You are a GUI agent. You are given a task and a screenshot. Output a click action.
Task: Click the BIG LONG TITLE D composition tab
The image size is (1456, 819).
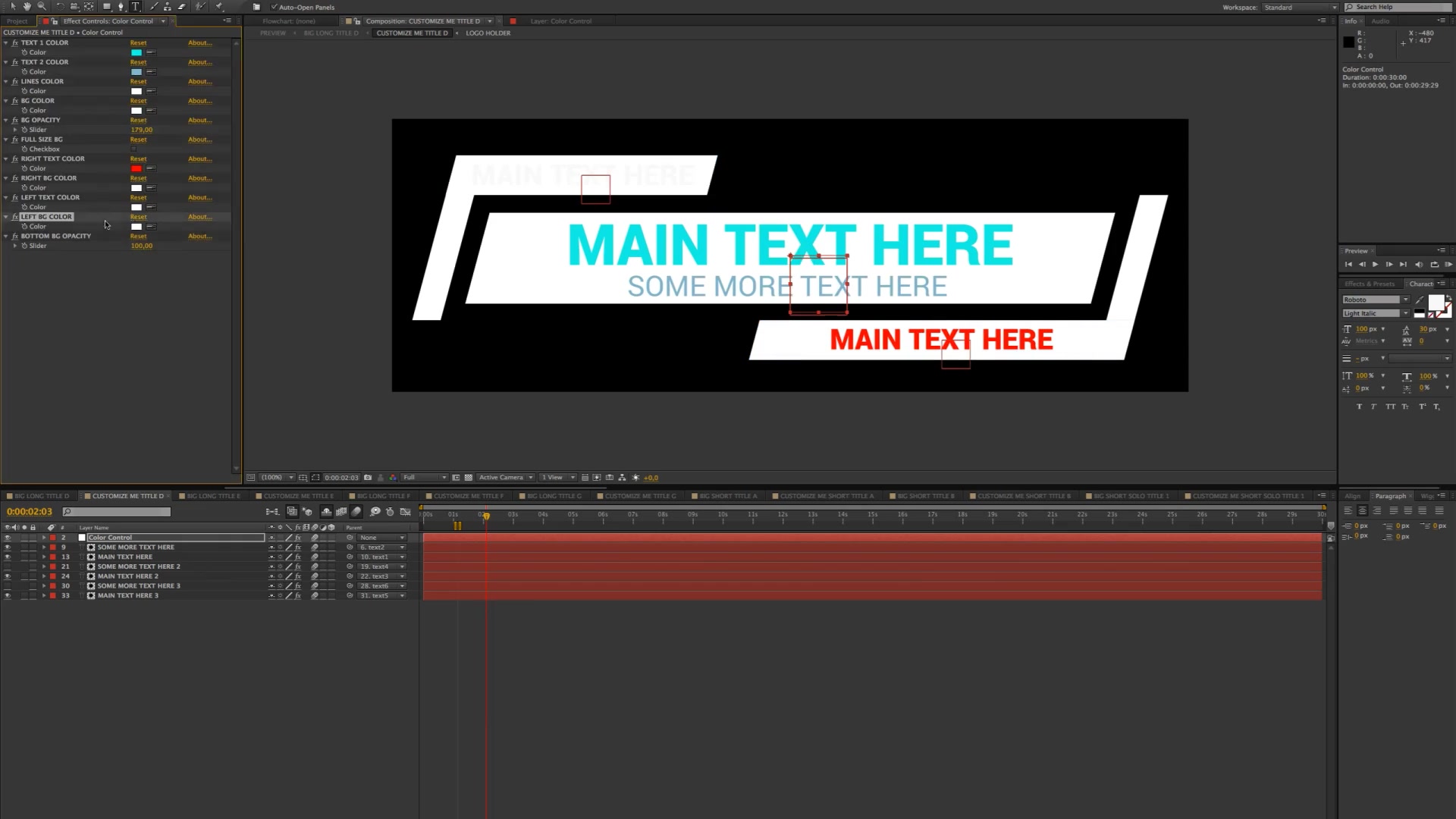[x=40, y=497]
